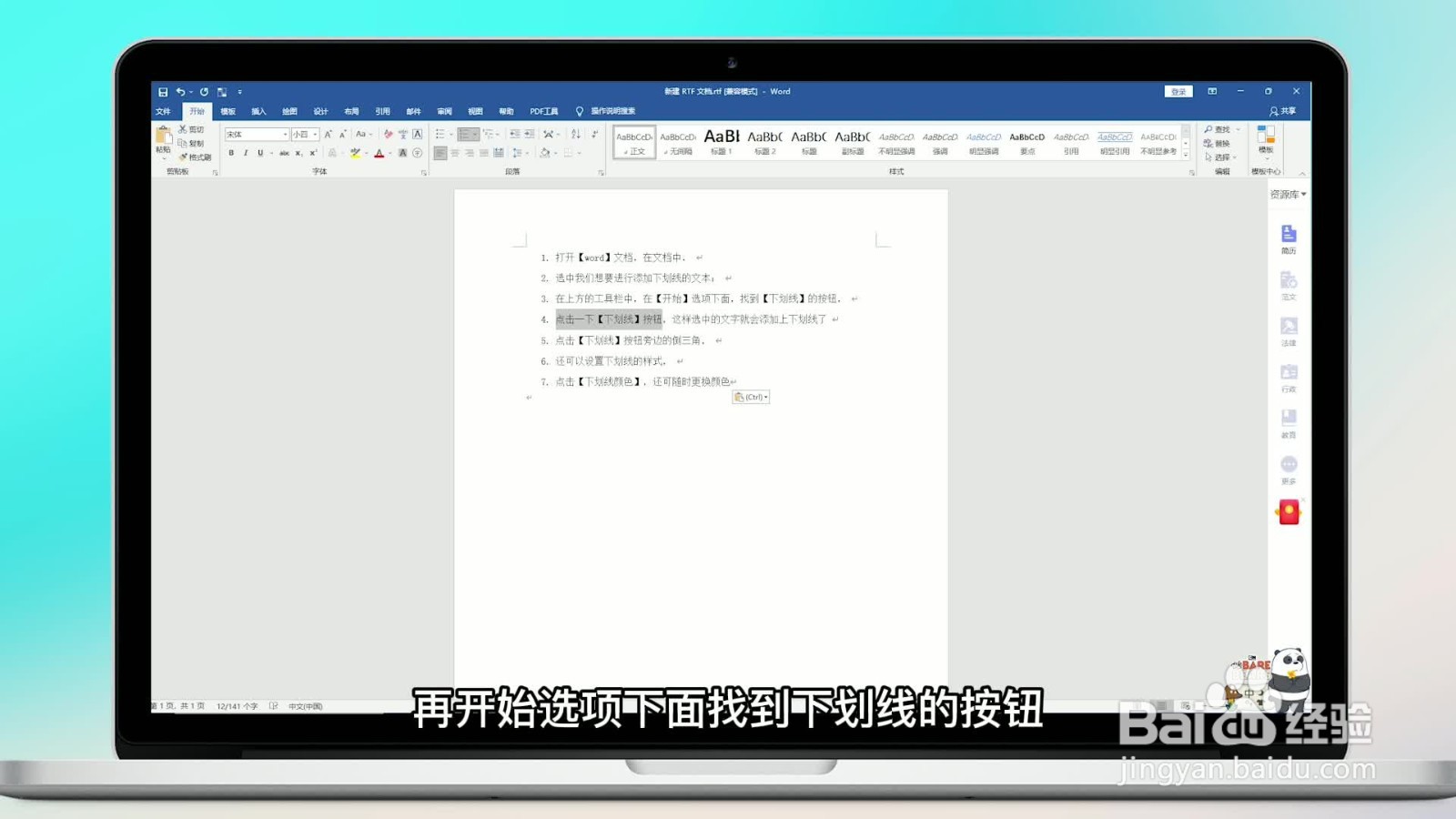1456x819 pixels.
Task: Open the multilevel list menu
Action: click(x=490, y=134)
